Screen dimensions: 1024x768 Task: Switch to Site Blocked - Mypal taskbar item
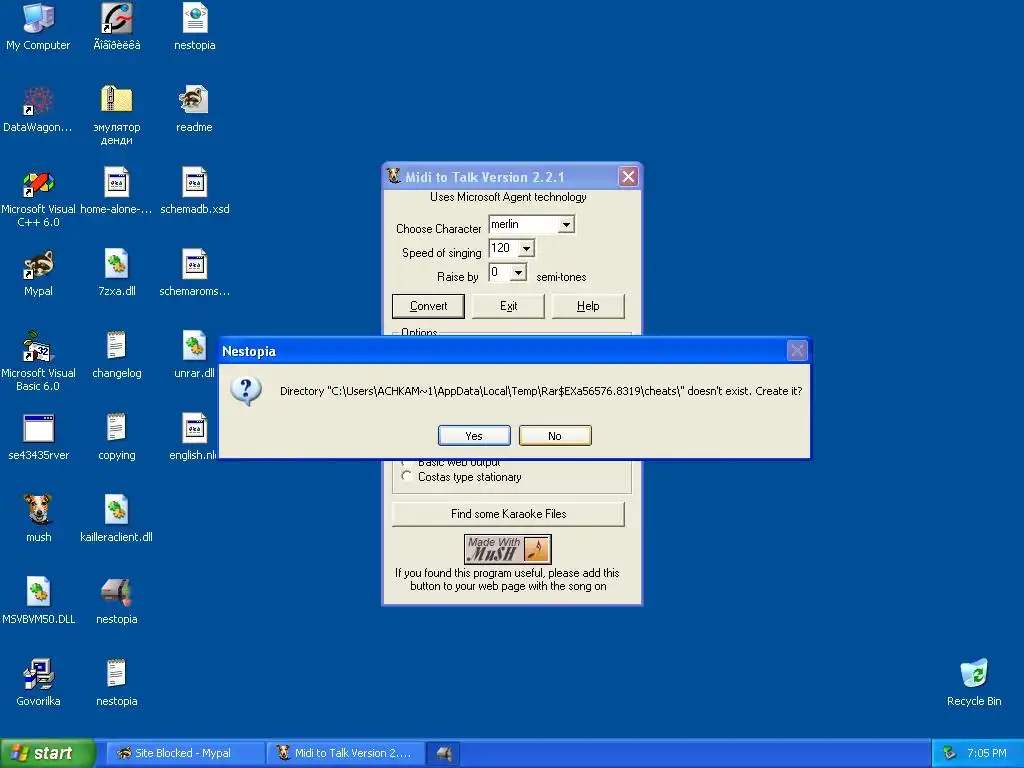[x=185, y=753]
